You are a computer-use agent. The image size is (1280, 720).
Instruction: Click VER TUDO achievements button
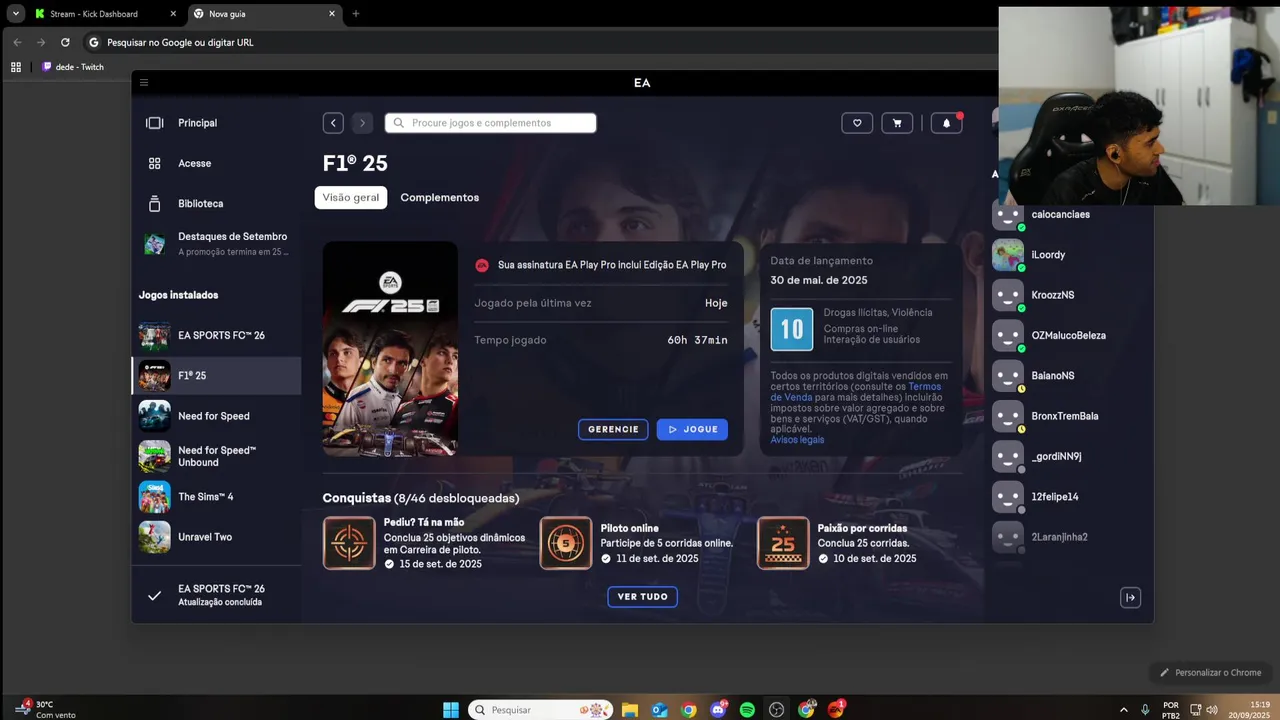(642, 597)
